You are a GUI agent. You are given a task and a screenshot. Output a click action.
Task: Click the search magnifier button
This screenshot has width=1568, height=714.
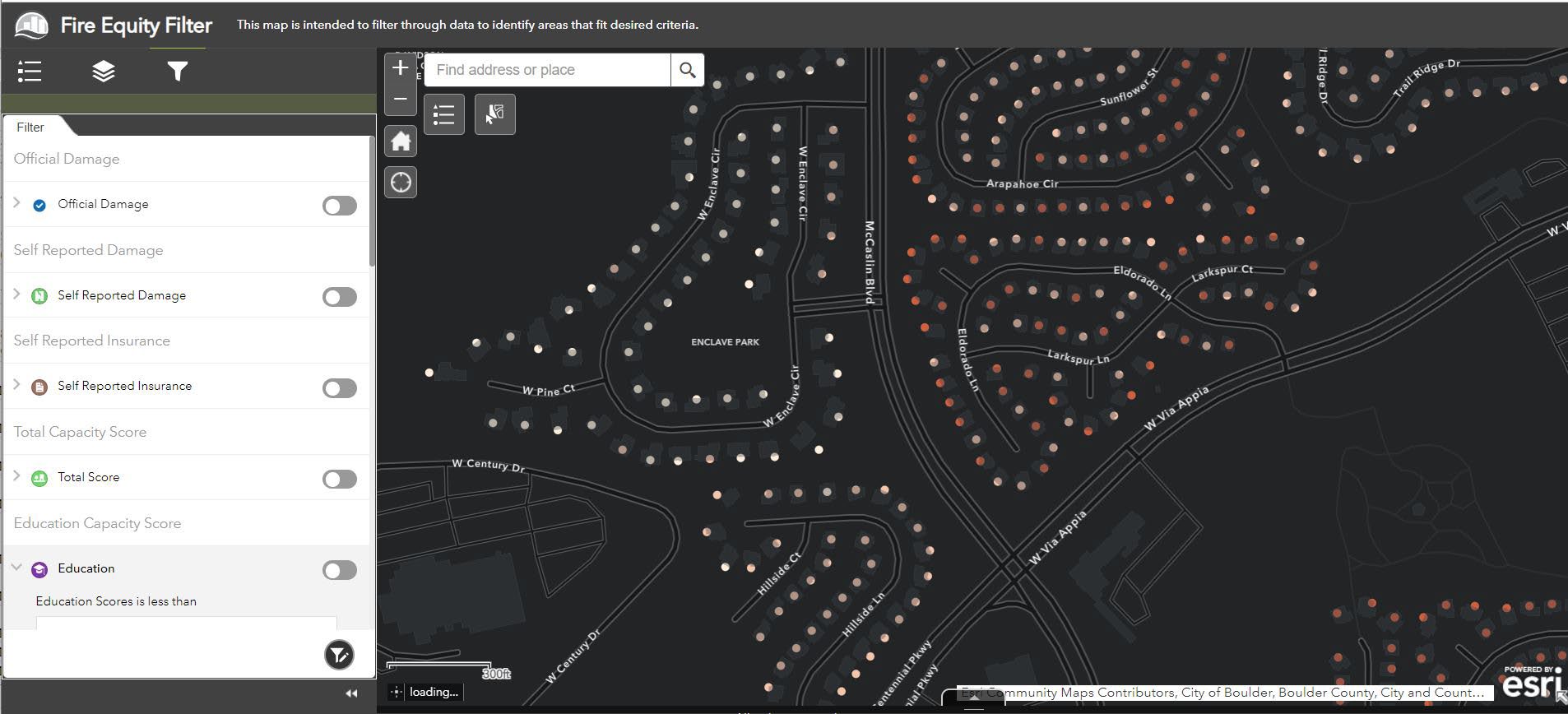point(687,70)
